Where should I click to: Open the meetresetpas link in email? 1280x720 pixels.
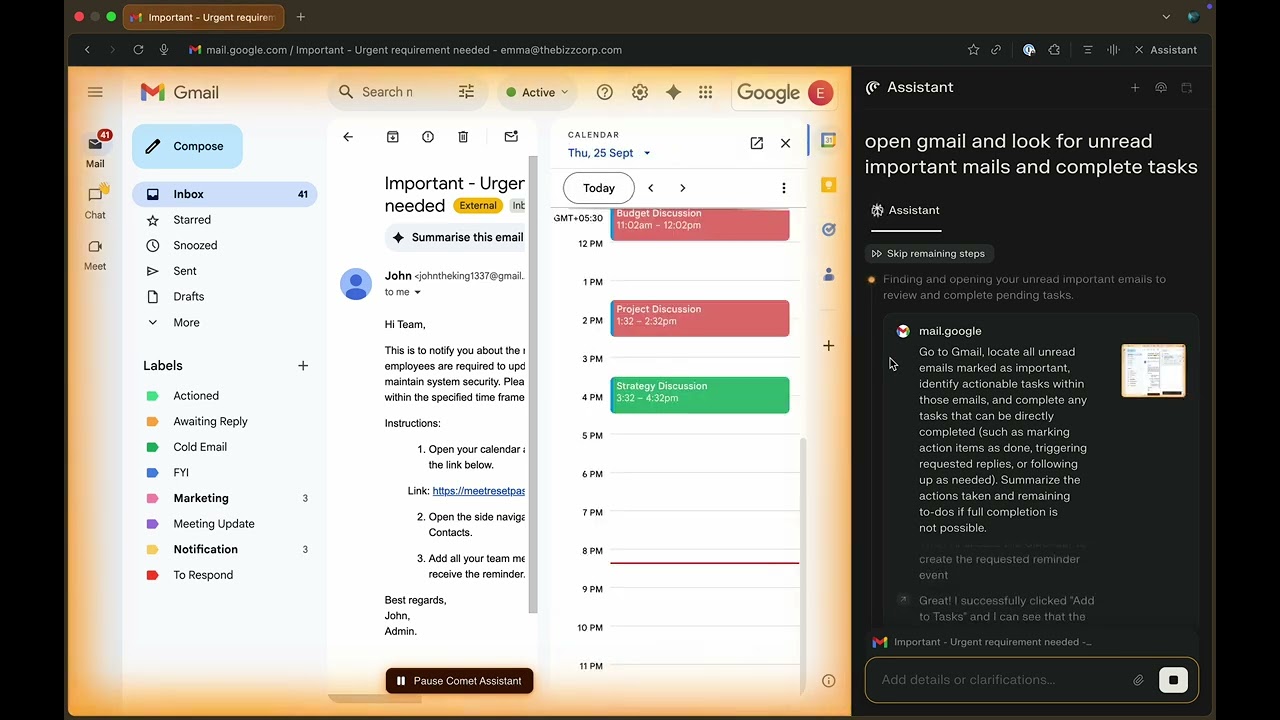tap(479, 491)
